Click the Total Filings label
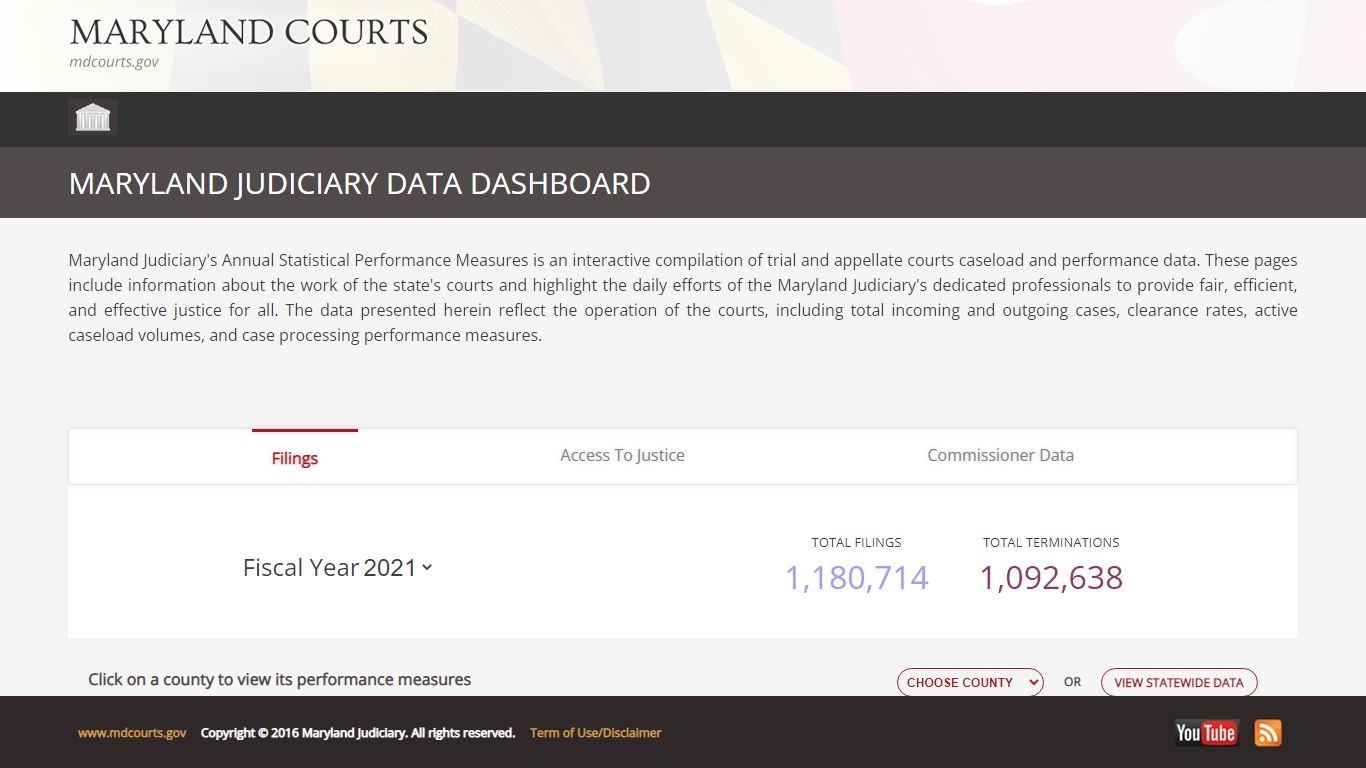Viewport: 1366px width, 768px height. coord(856,542)
